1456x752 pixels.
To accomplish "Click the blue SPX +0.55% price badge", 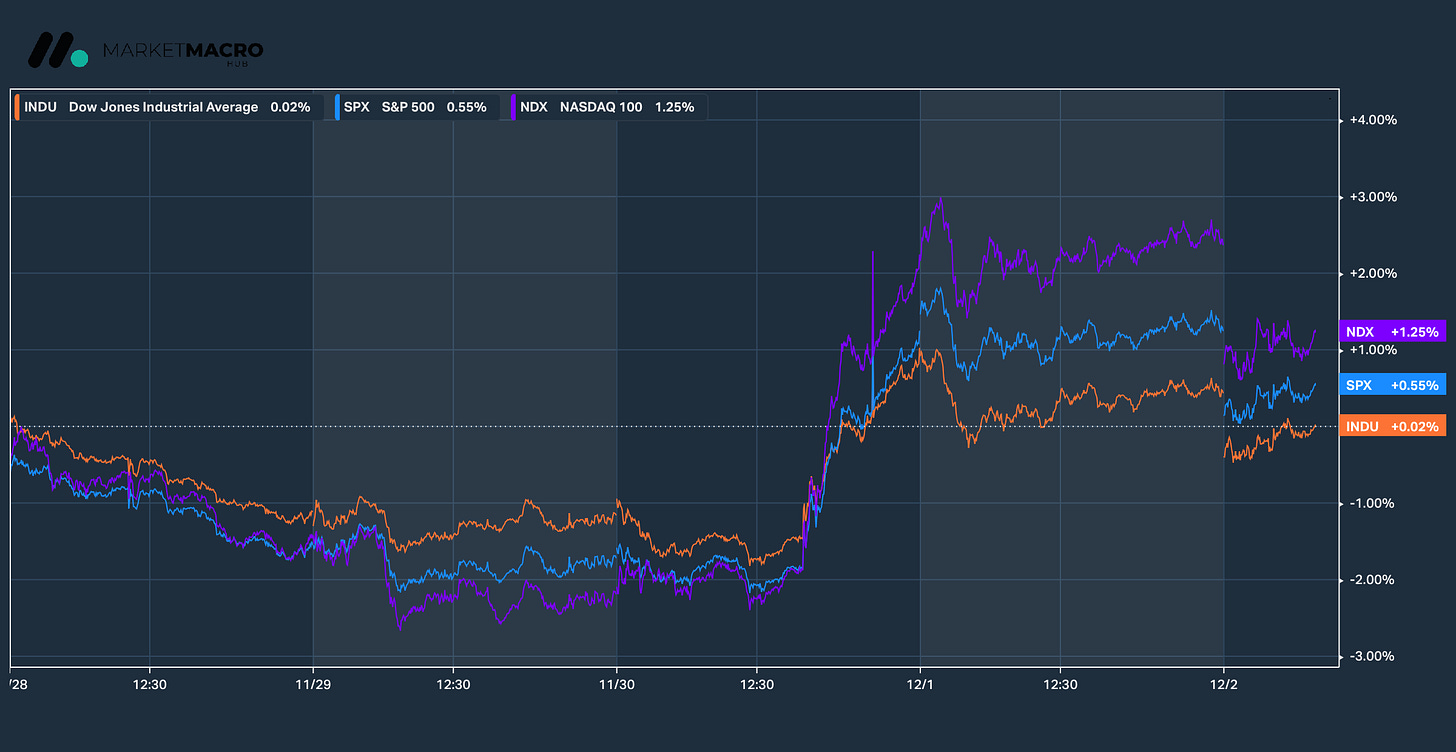I will coord(1393,384).
